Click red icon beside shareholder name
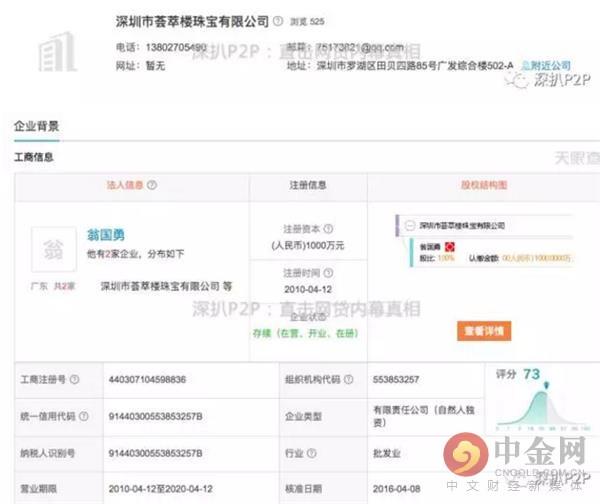This screenshot has width=600, height=504. 450,247
